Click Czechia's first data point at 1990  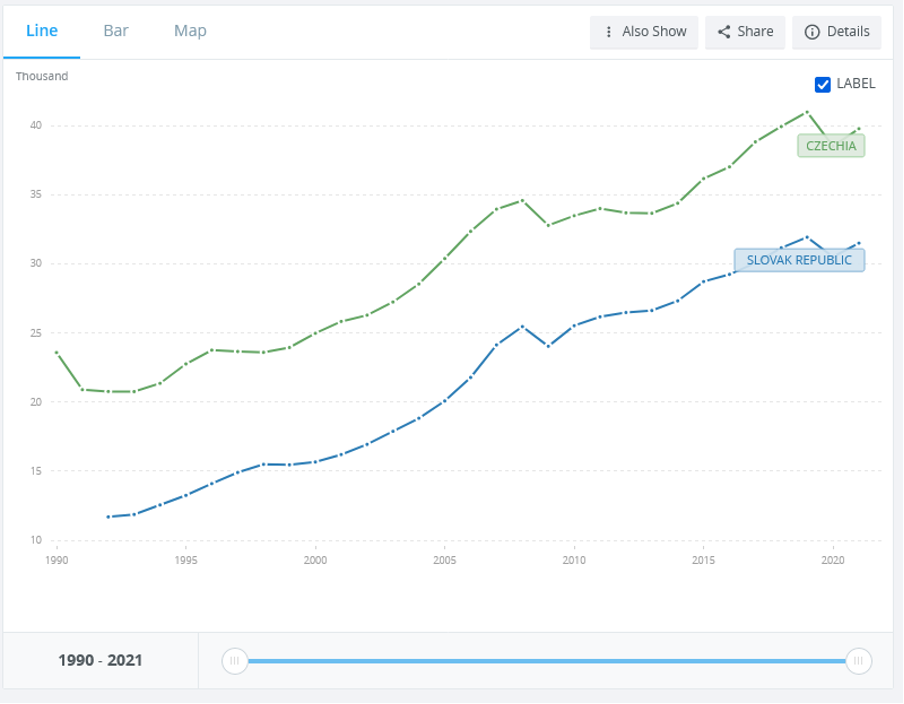(57, 352)
